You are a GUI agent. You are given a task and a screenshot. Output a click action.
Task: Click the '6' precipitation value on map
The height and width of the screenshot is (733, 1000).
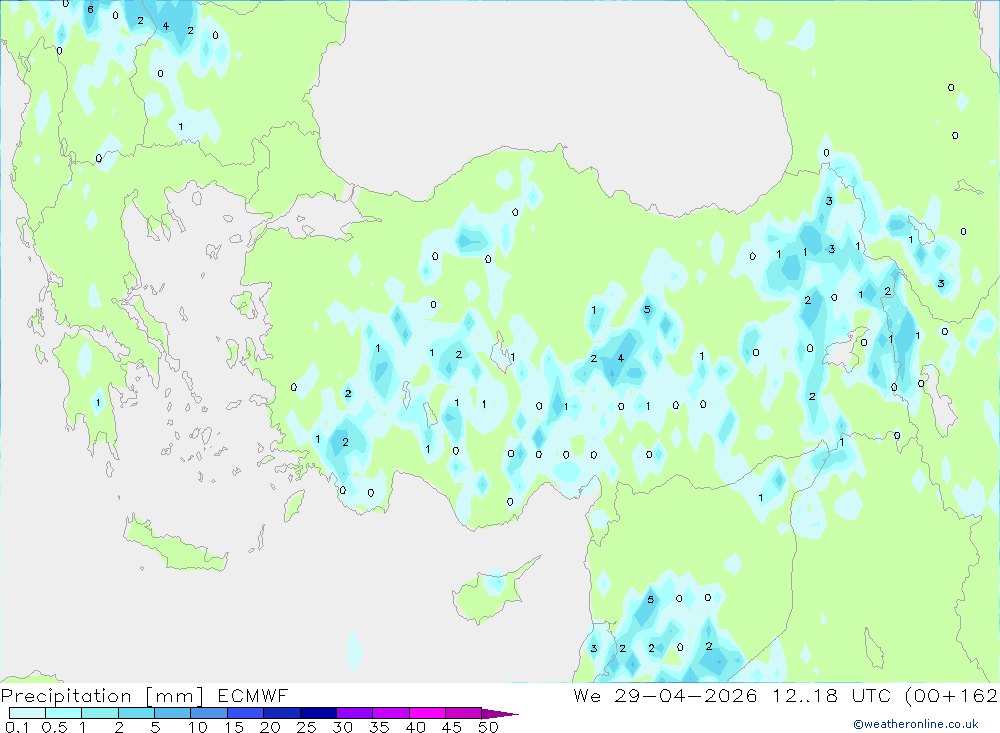(90, 10)
